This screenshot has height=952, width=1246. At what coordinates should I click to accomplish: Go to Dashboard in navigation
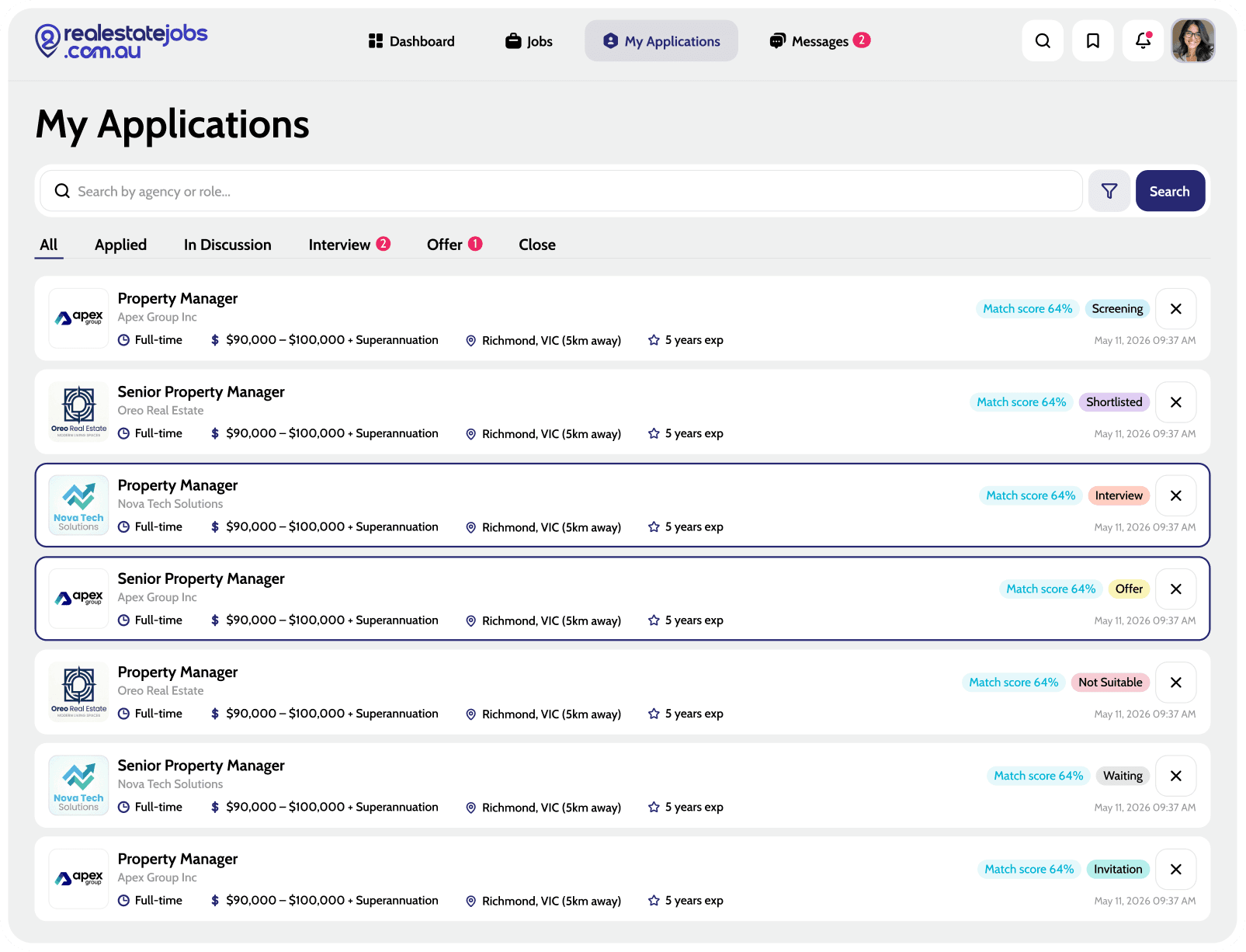coord(411,41)
